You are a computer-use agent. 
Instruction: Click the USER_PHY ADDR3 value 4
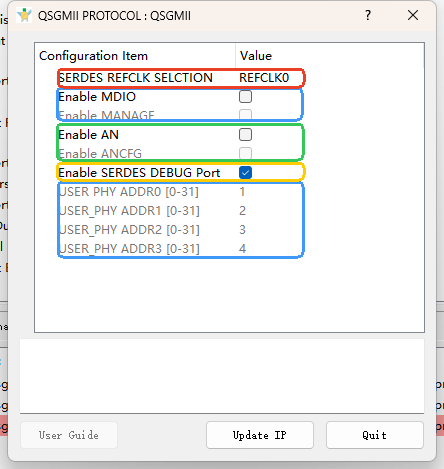pyautogui.click(x=242, y=249)
